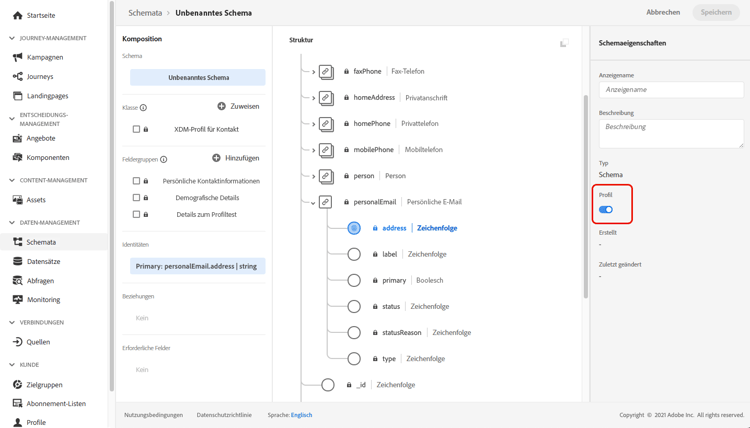Click the Struktur panel top-right icon
750x428 pixels.
564,43
